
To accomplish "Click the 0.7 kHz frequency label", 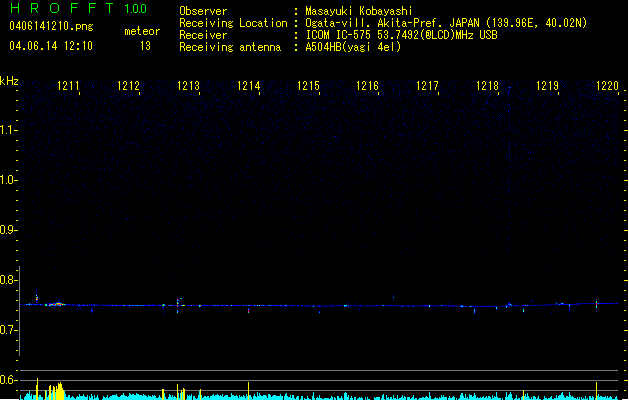I will coord(8,330).
